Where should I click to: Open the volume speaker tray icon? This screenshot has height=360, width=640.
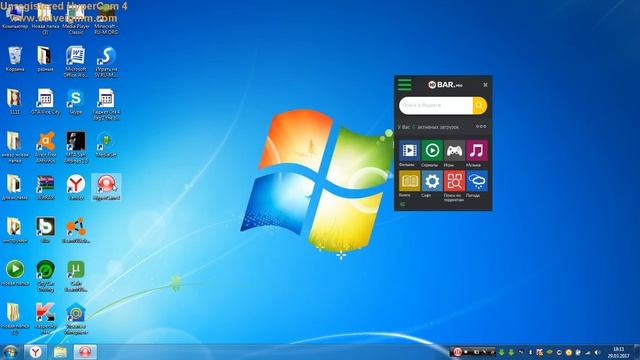597,352
